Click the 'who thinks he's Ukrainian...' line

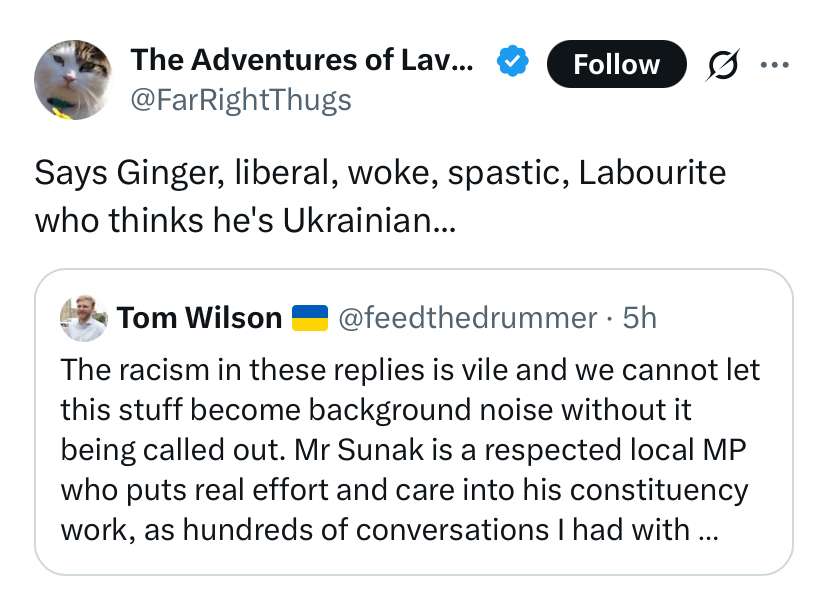click(x=245, y=219)
